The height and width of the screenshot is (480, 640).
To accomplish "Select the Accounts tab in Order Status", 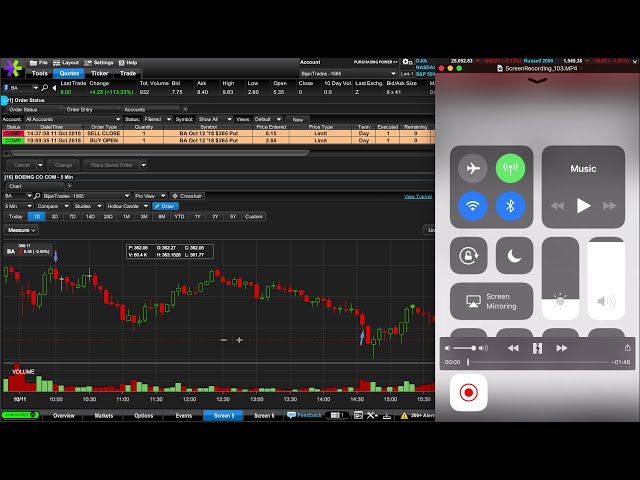I will [134, 109].
